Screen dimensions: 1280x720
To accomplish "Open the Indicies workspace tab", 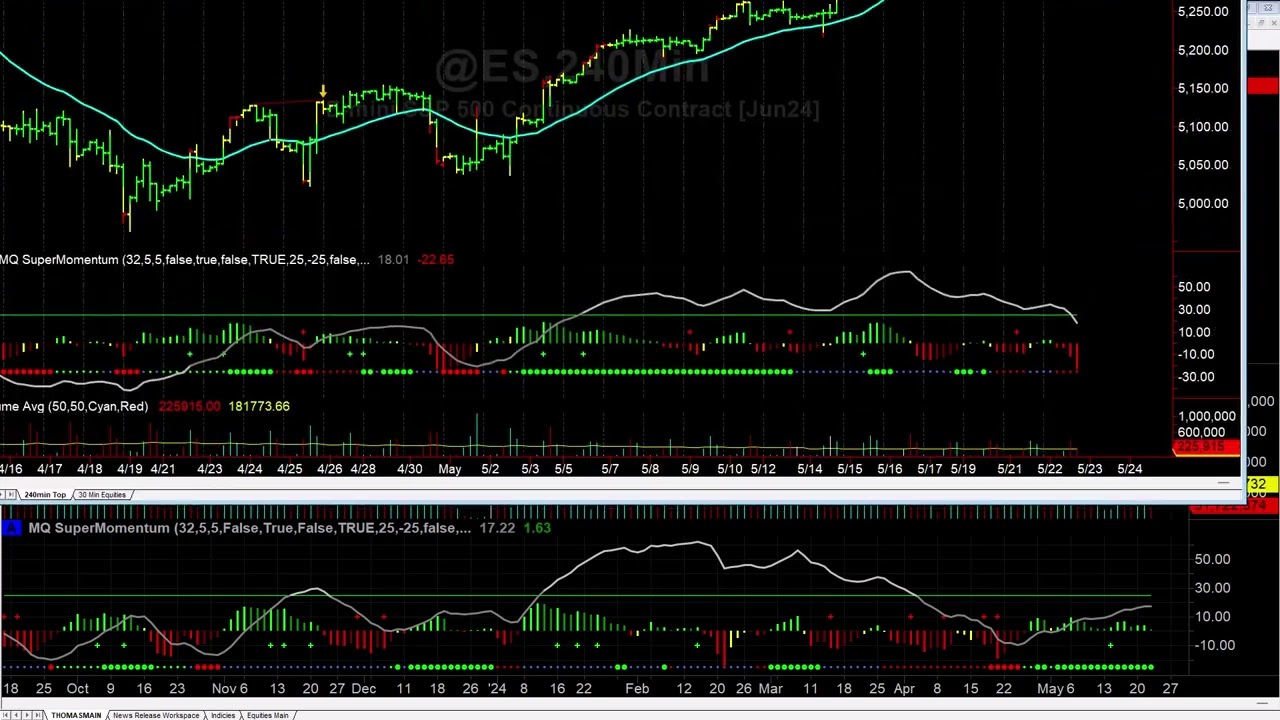I will click(x=223, y=715).
